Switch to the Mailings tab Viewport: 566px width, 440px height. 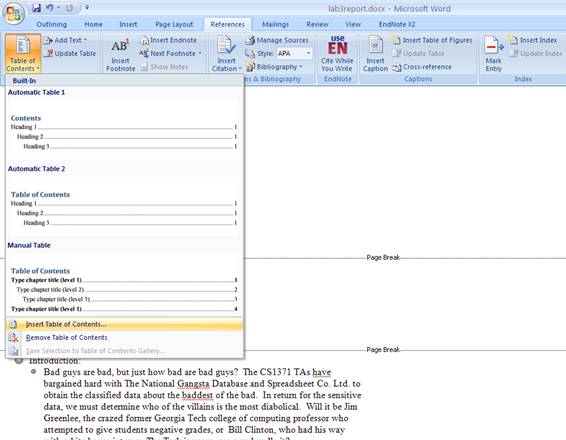click(x=275, y=25)
